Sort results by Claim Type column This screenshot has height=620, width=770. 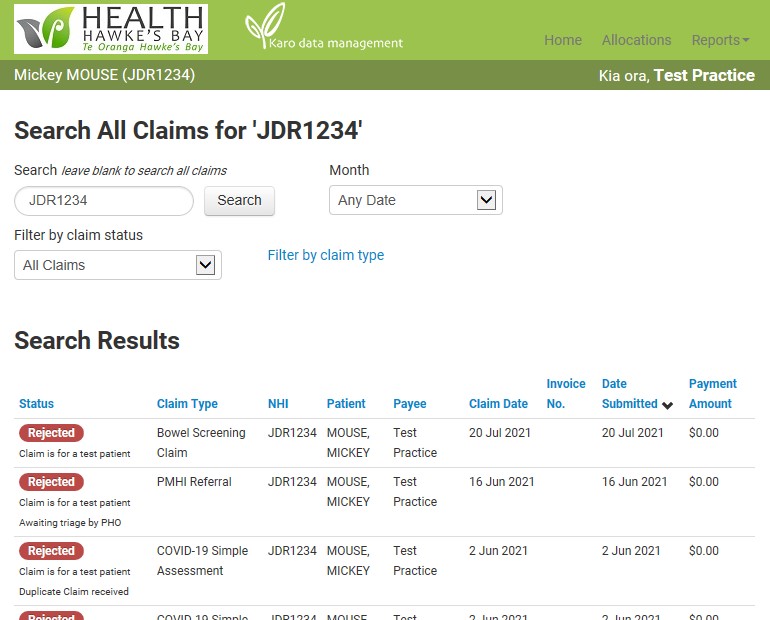click(187, 404)
